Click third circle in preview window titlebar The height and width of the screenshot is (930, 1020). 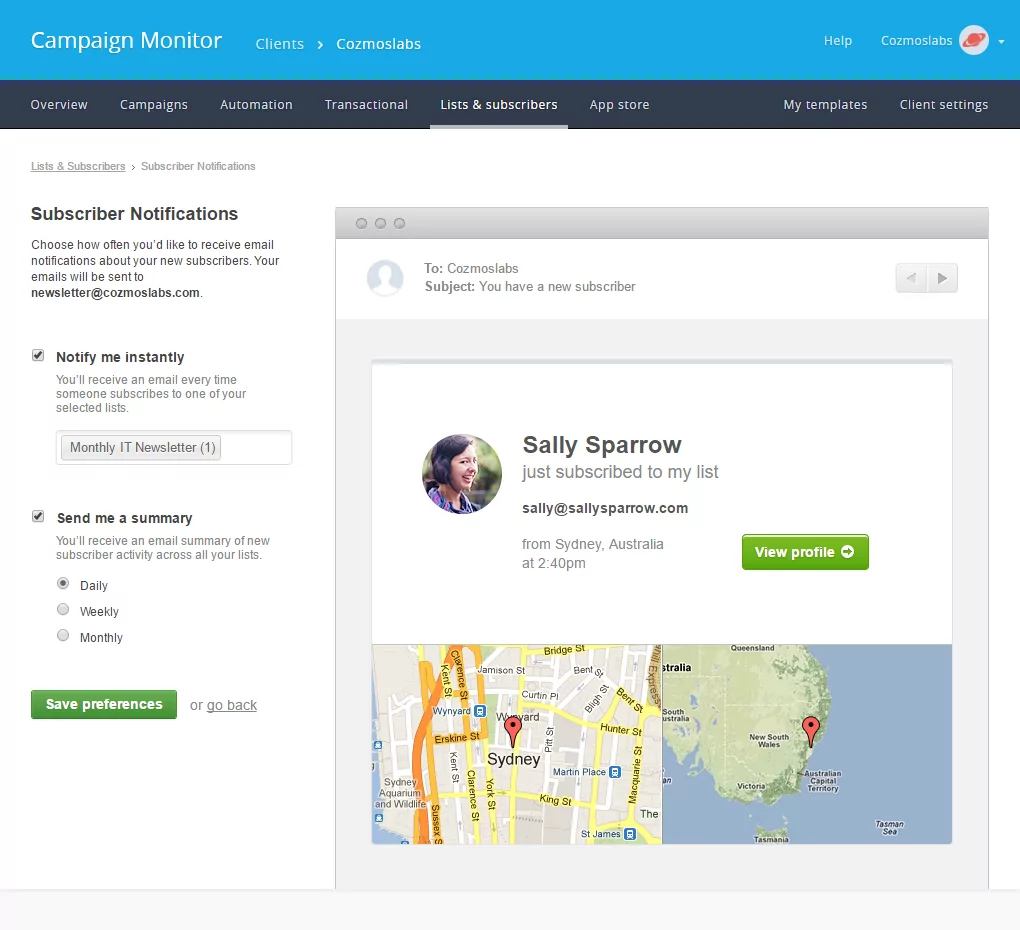click(x=399, y=224)
